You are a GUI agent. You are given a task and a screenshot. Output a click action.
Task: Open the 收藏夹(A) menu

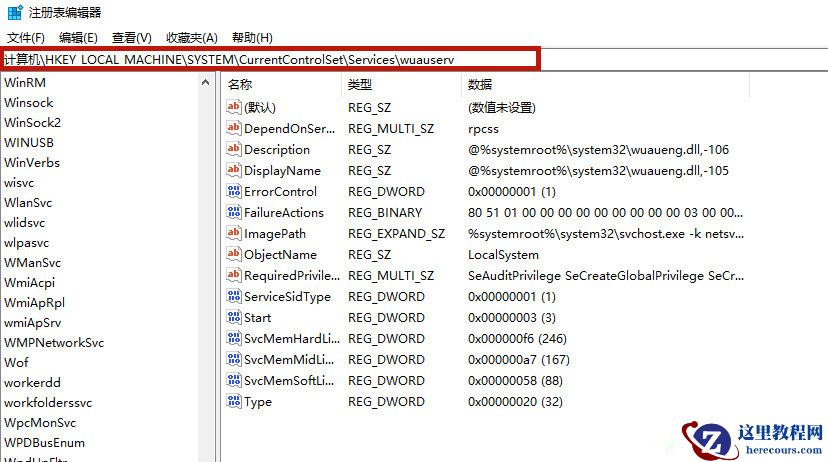[x=192, y=38]
